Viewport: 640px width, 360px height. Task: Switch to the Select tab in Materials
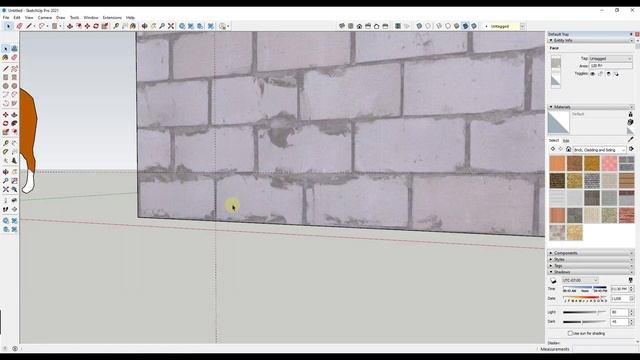click(554, 140)
